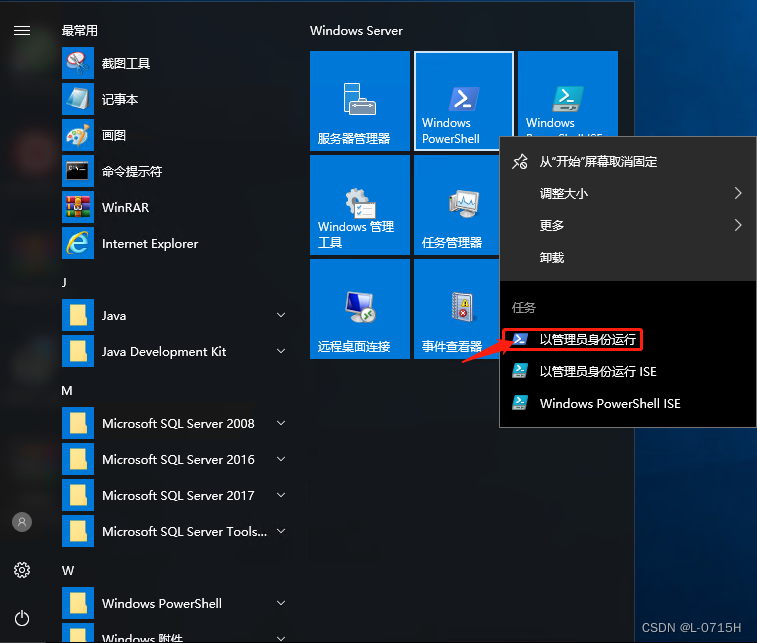Expand Microsoft SQL Server 2016 chevron
This screenshot has height=643, width=757.
pos(281,459)
